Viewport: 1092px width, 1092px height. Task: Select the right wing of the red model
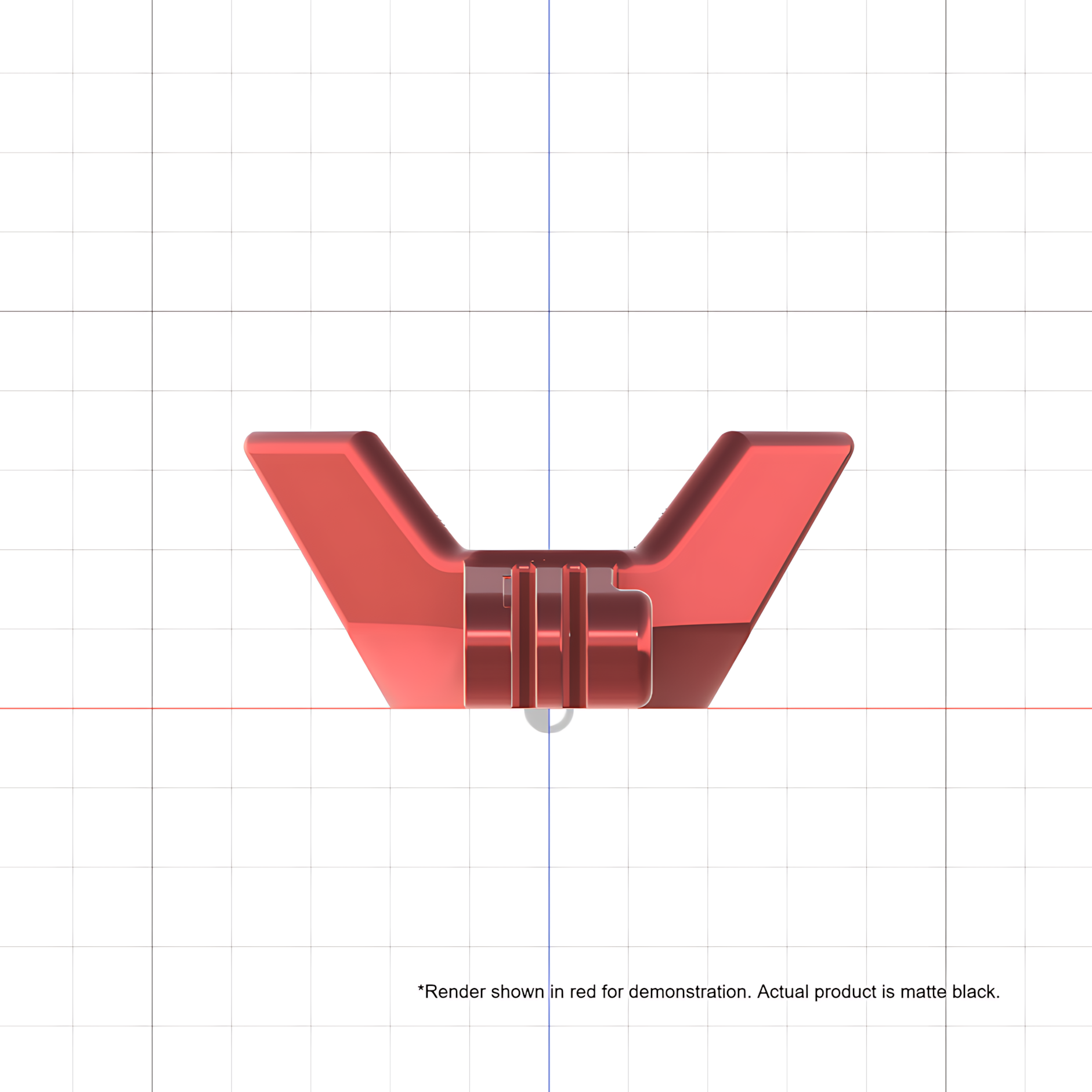click(743, 569)
